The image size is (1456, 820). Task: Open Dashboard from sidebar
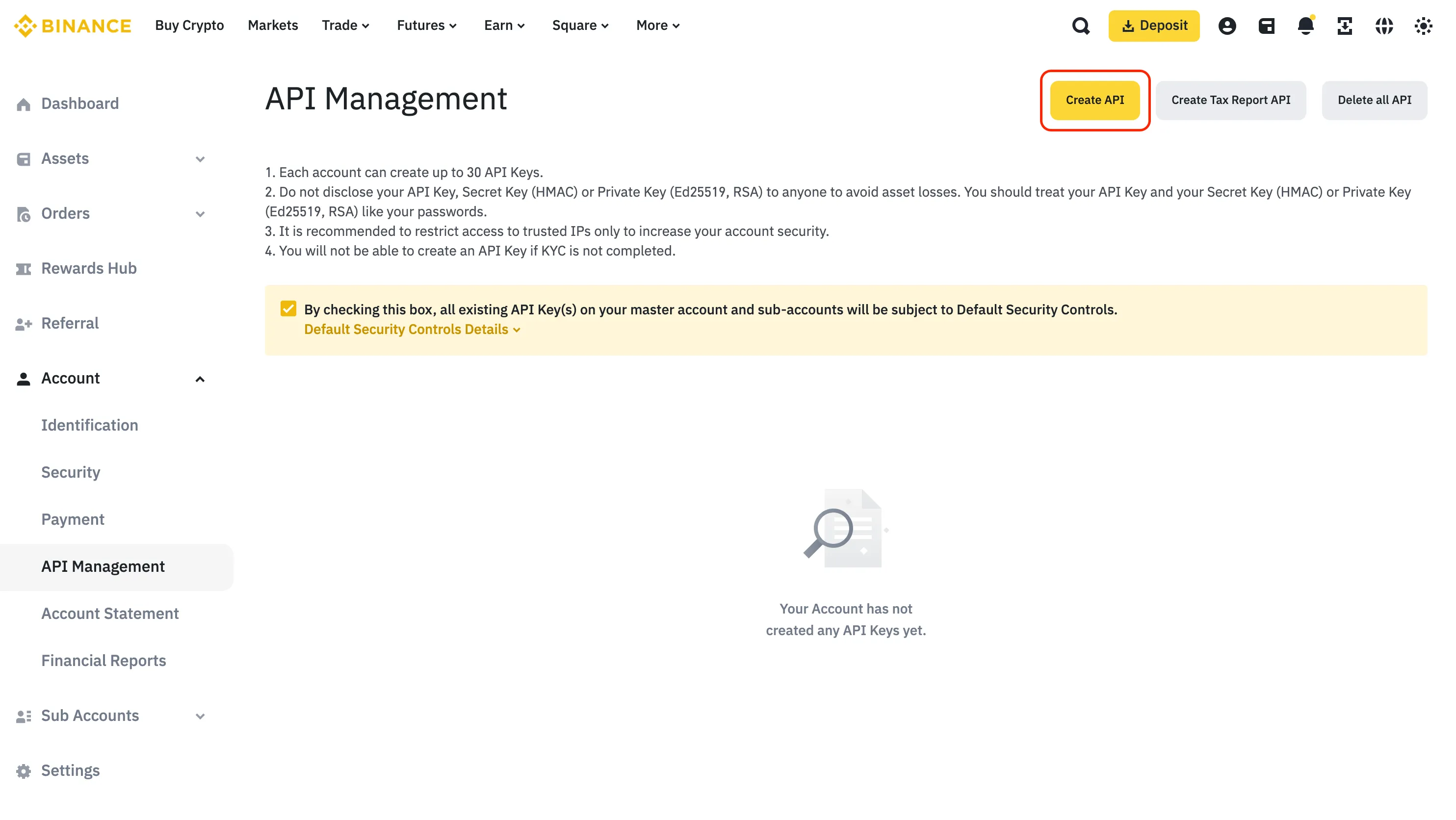click(x=79, y=103)
